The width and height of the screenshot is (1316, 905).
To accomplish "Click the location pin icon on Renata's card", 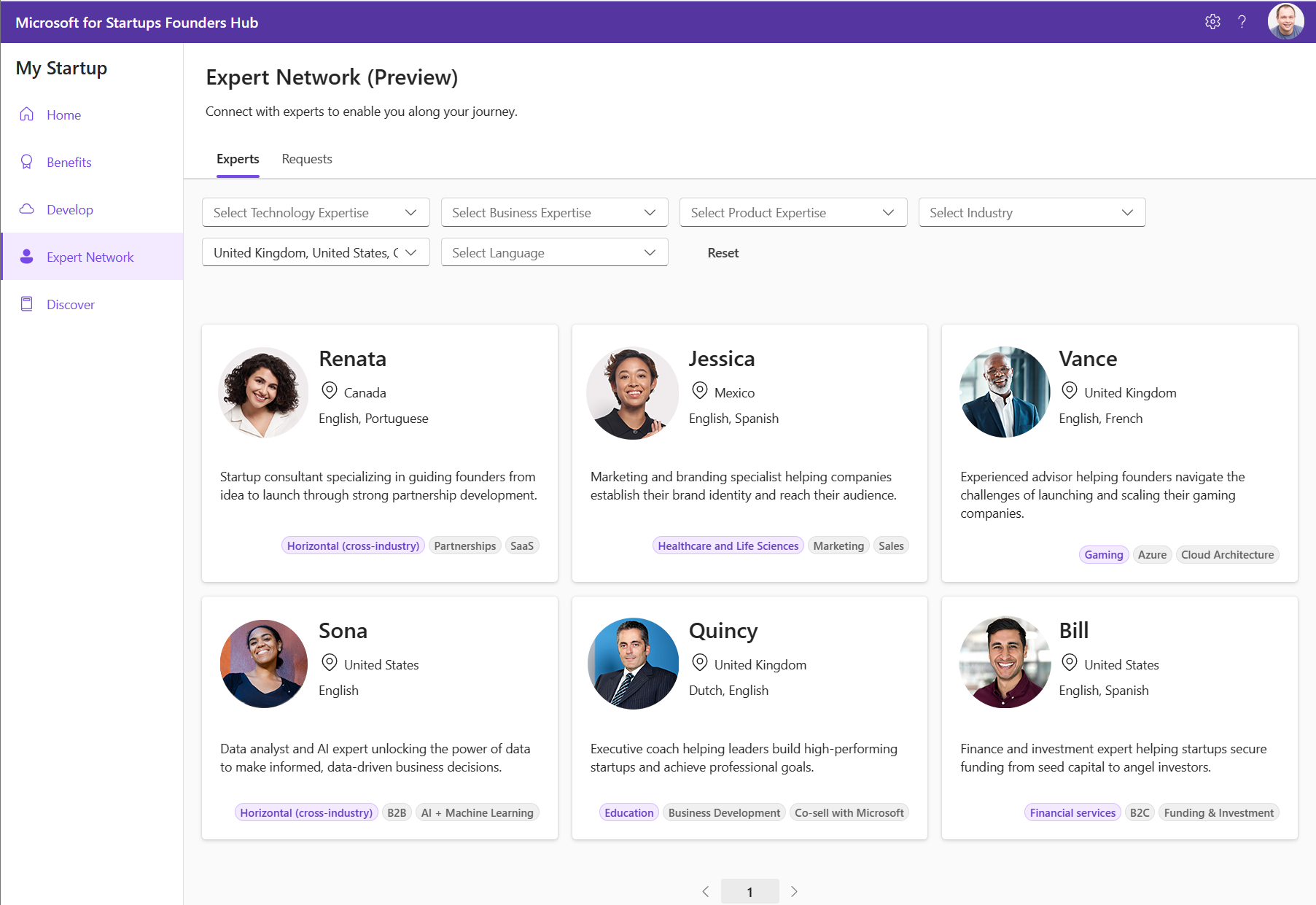I will (x=330, y=392).
